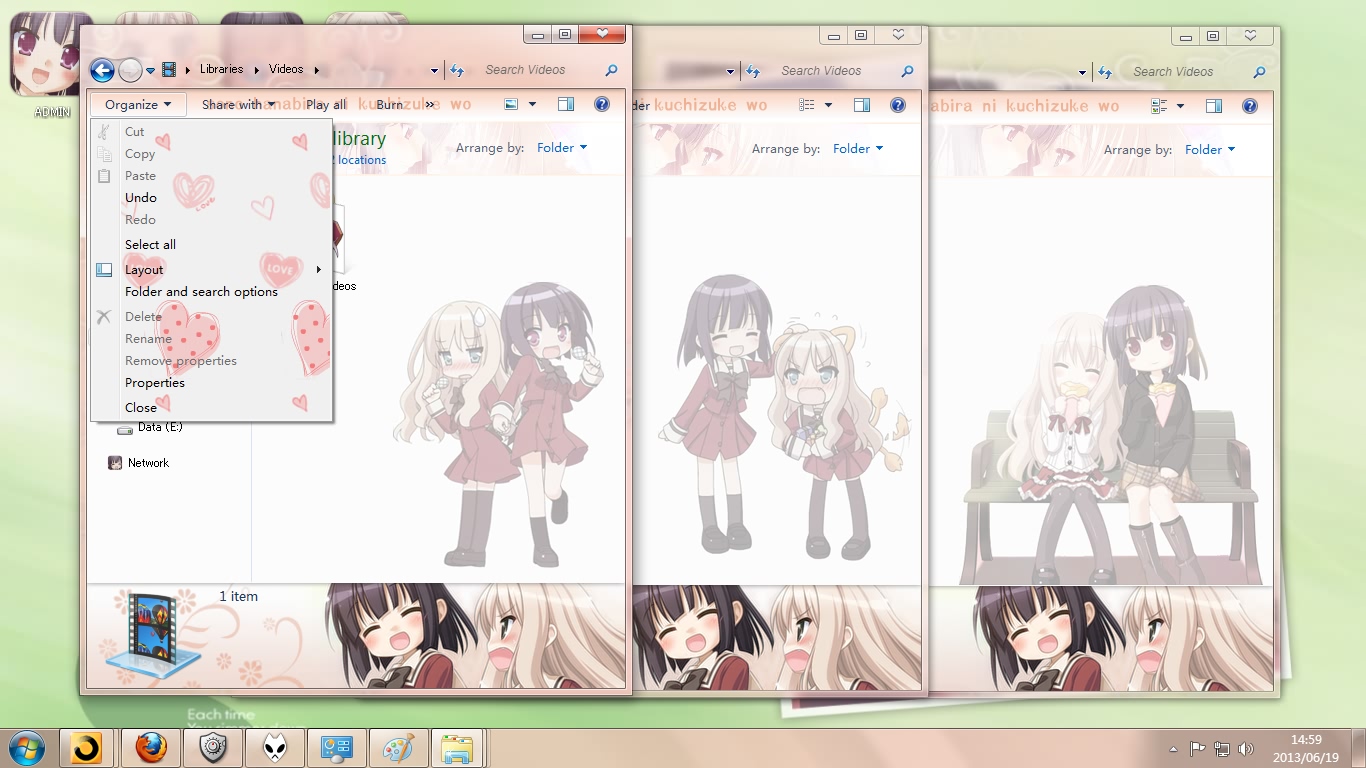Toggle preview pane in middle window
Screen dimensions: 1366x768
click(862, 105)
